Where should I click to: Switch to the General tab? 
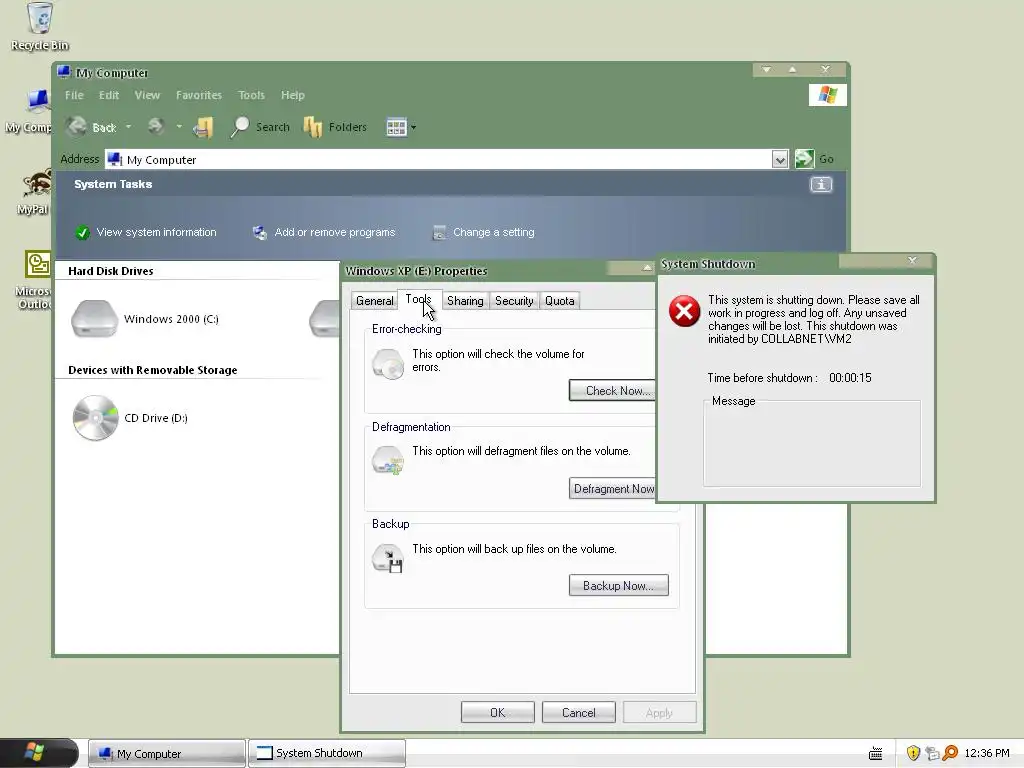374,300
